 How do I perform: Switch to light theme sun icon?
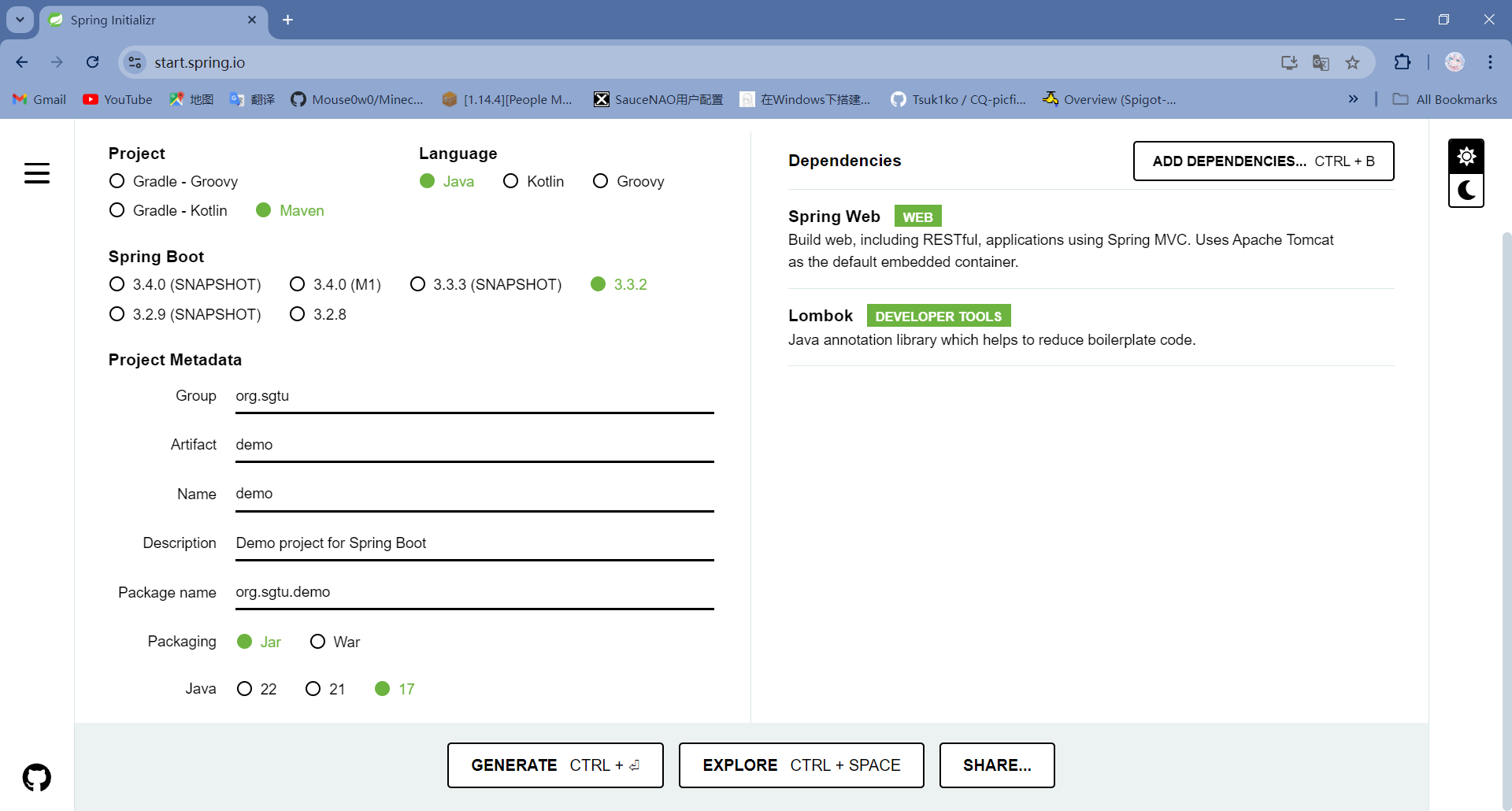click(x=1466, y=157)
